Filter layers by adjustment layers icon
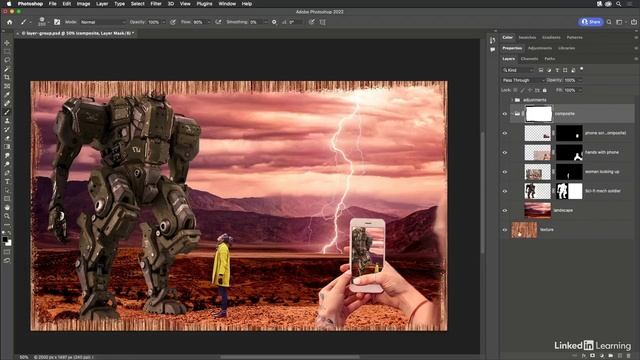The height and width of the screenshot is (360, 640). [549, 70]
